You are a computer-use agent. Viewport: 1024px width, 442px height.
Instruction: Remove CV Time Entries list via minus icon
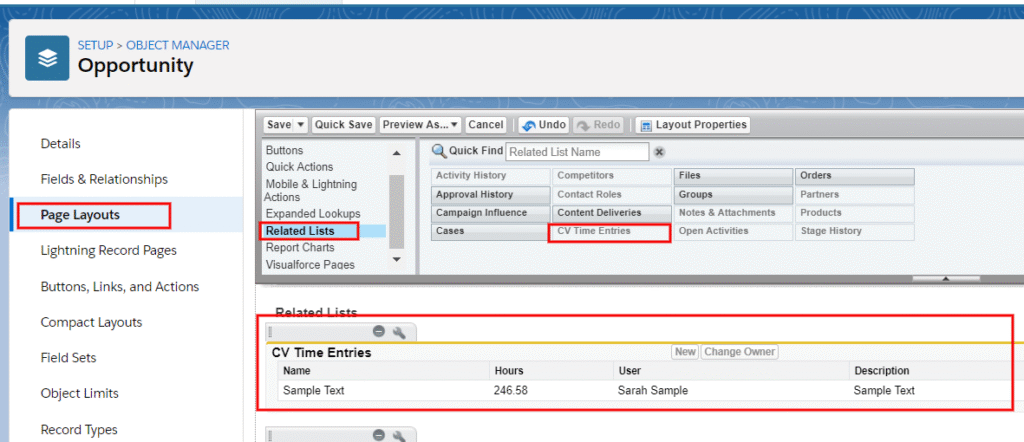(x=379, y=332)
